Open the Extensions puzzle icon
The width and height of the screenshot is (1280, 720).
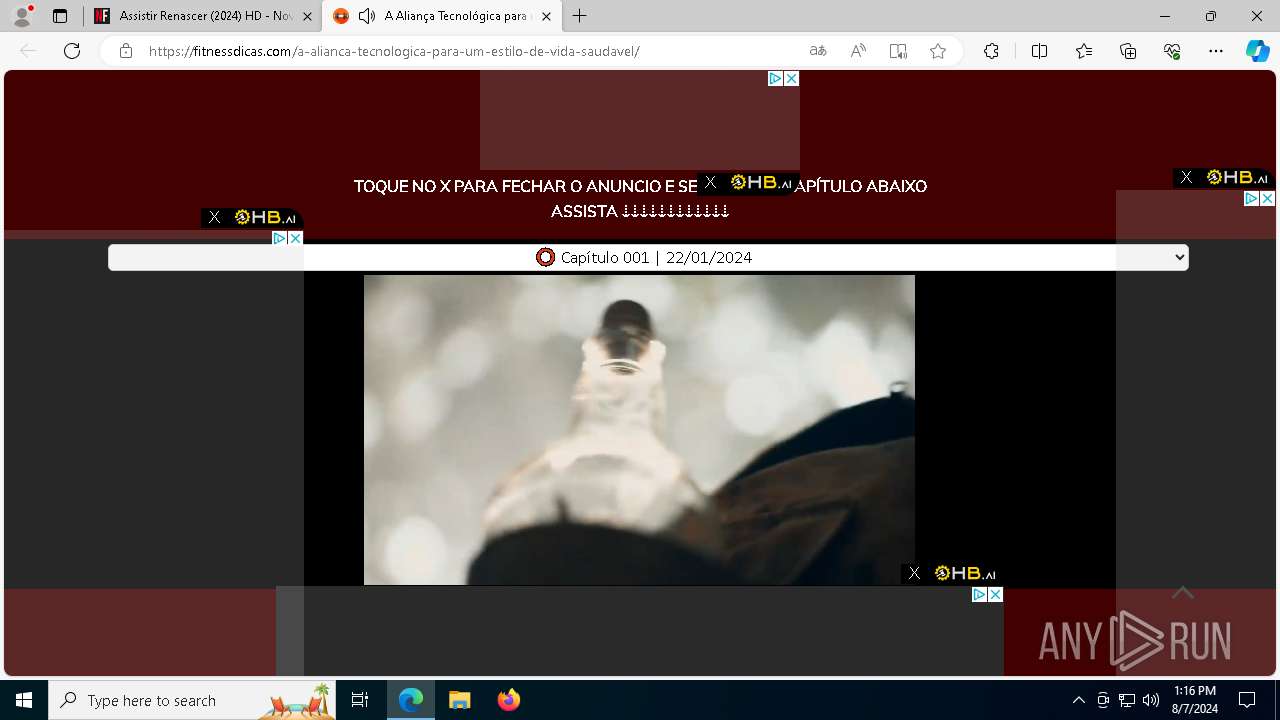(x=991, y=51)
